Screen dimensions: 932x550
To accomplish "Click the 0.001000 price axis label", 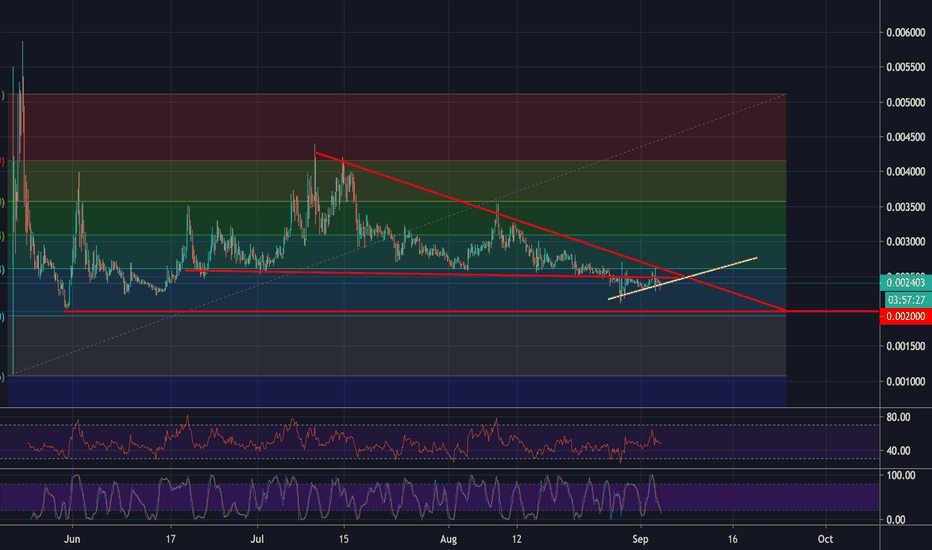I will coord(905,381).
